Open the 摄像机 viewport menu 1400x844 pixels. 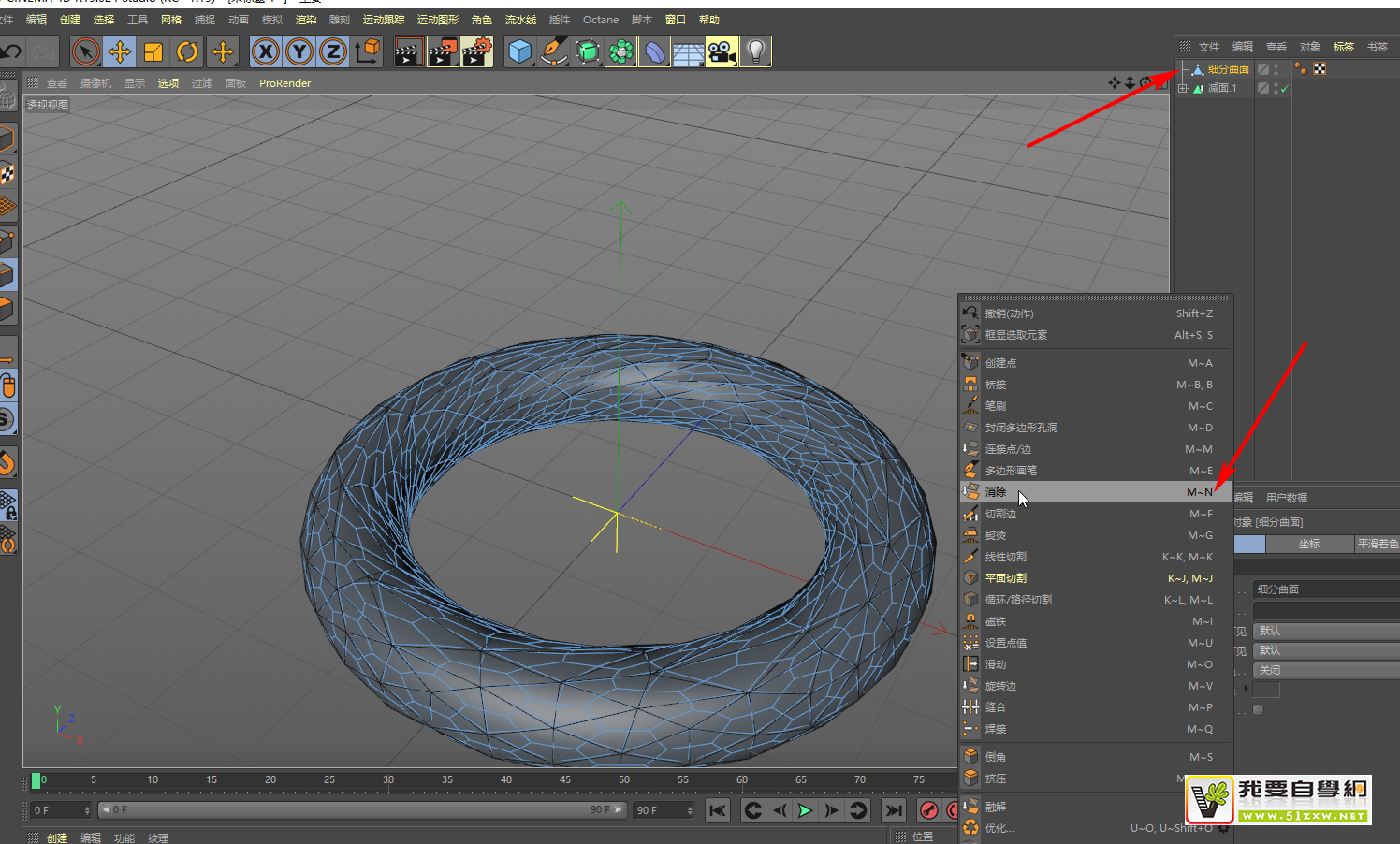click(x=95, y=83)
